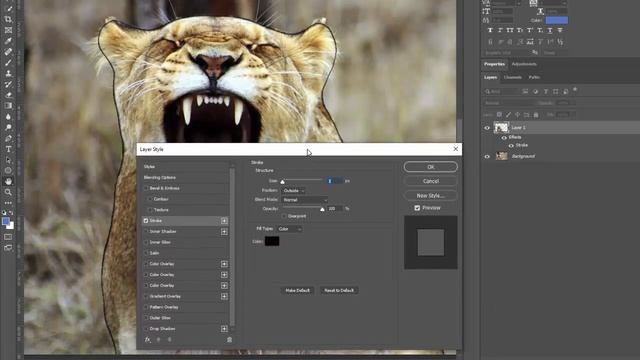The height and width of the screenshot is (360, 640).
Task: Click the Quick Mask mode icon
Action: (x=8, y=237)
